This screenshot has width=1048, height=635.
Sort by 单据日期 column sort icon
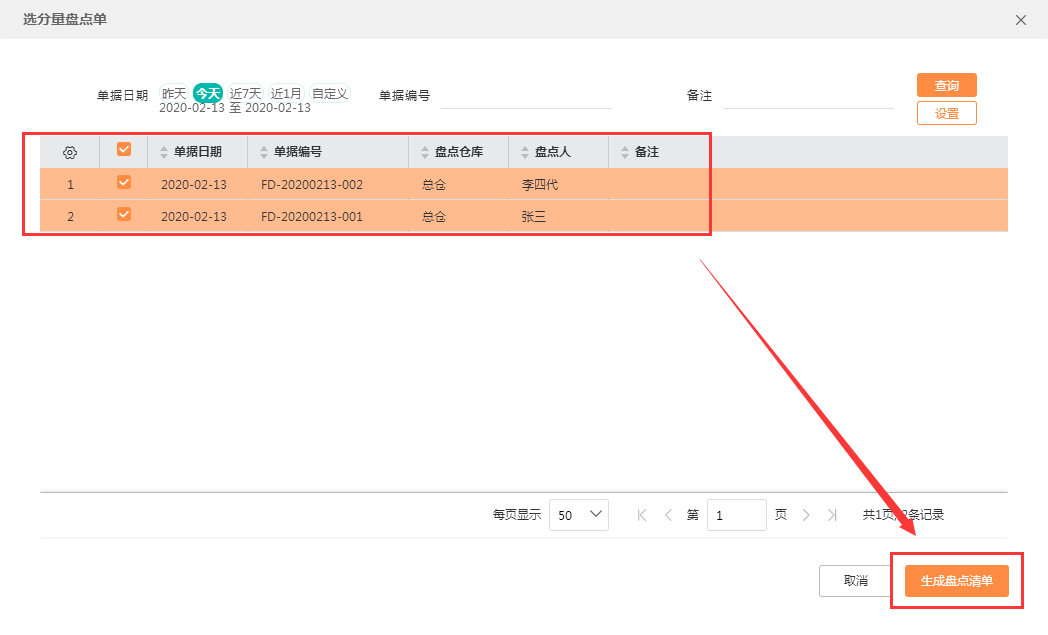pos(165,152)
